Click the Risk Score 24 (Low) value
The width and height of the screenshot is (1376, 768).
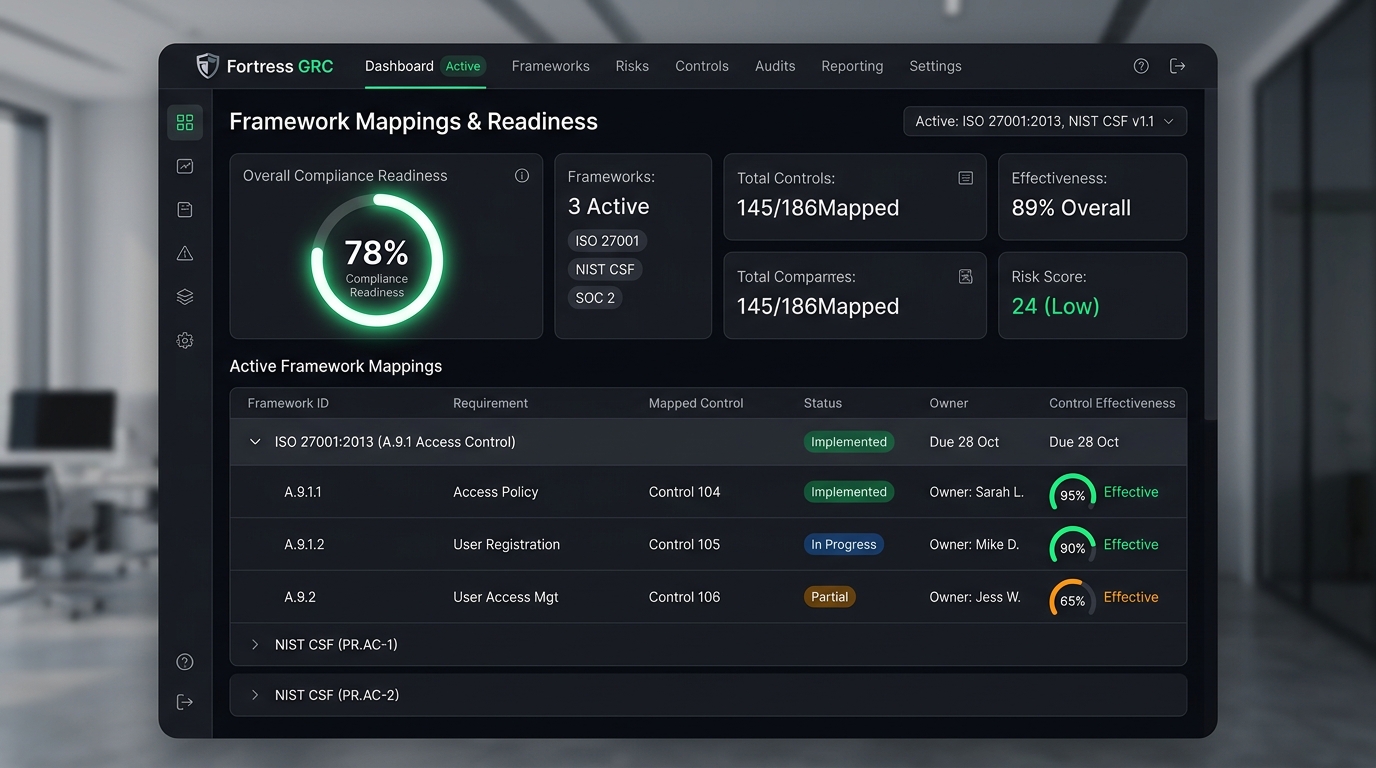point(1055,306)
